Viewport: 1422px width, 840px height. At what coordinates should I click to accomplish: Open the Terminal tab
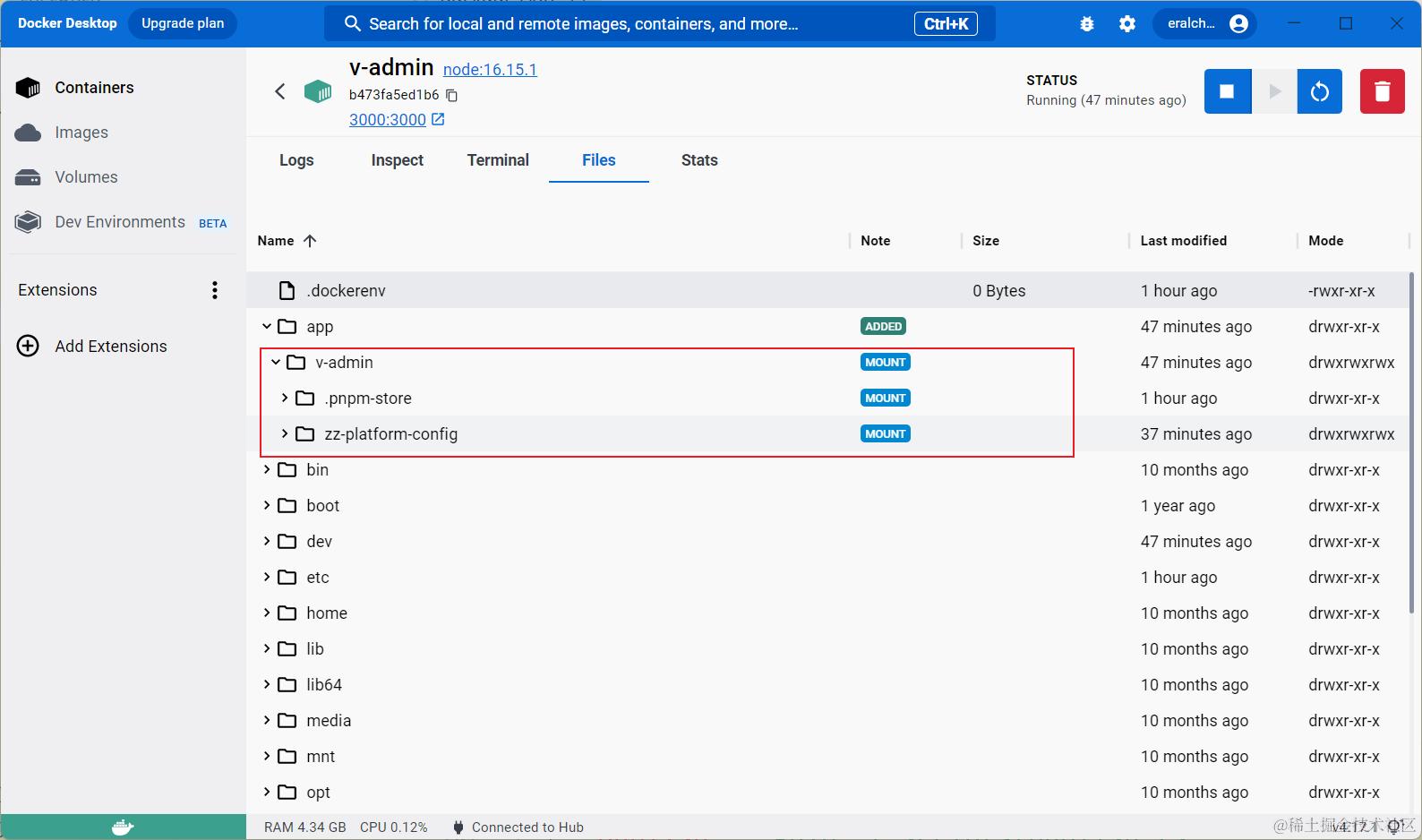[x=498, y=160]
